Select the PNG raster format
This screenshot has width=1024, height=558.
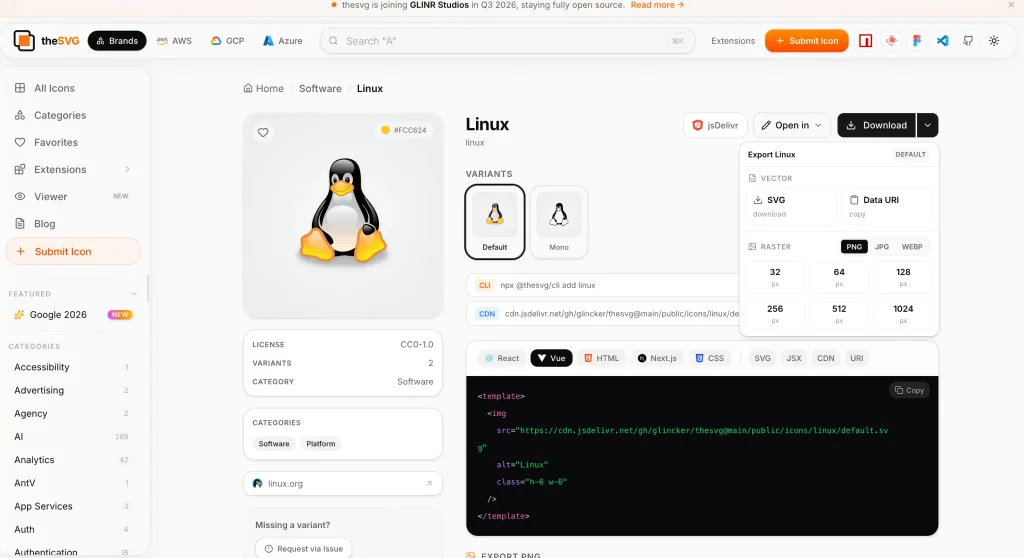(x=854, y=246)
